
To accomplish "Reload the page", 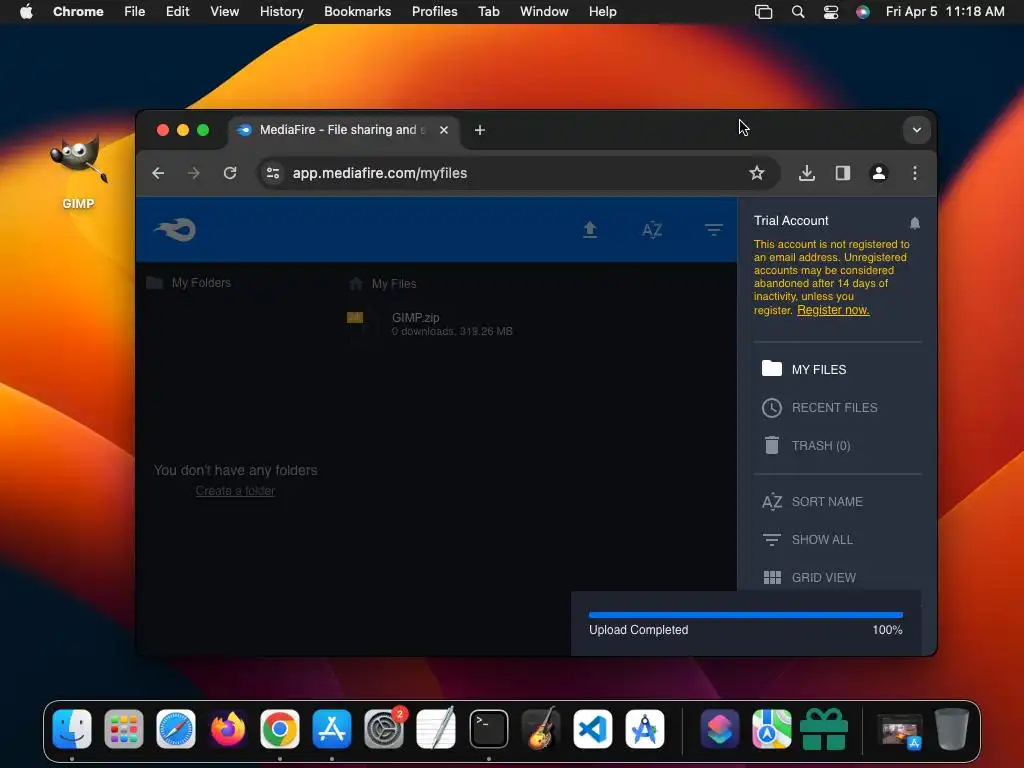I will 230,173.
